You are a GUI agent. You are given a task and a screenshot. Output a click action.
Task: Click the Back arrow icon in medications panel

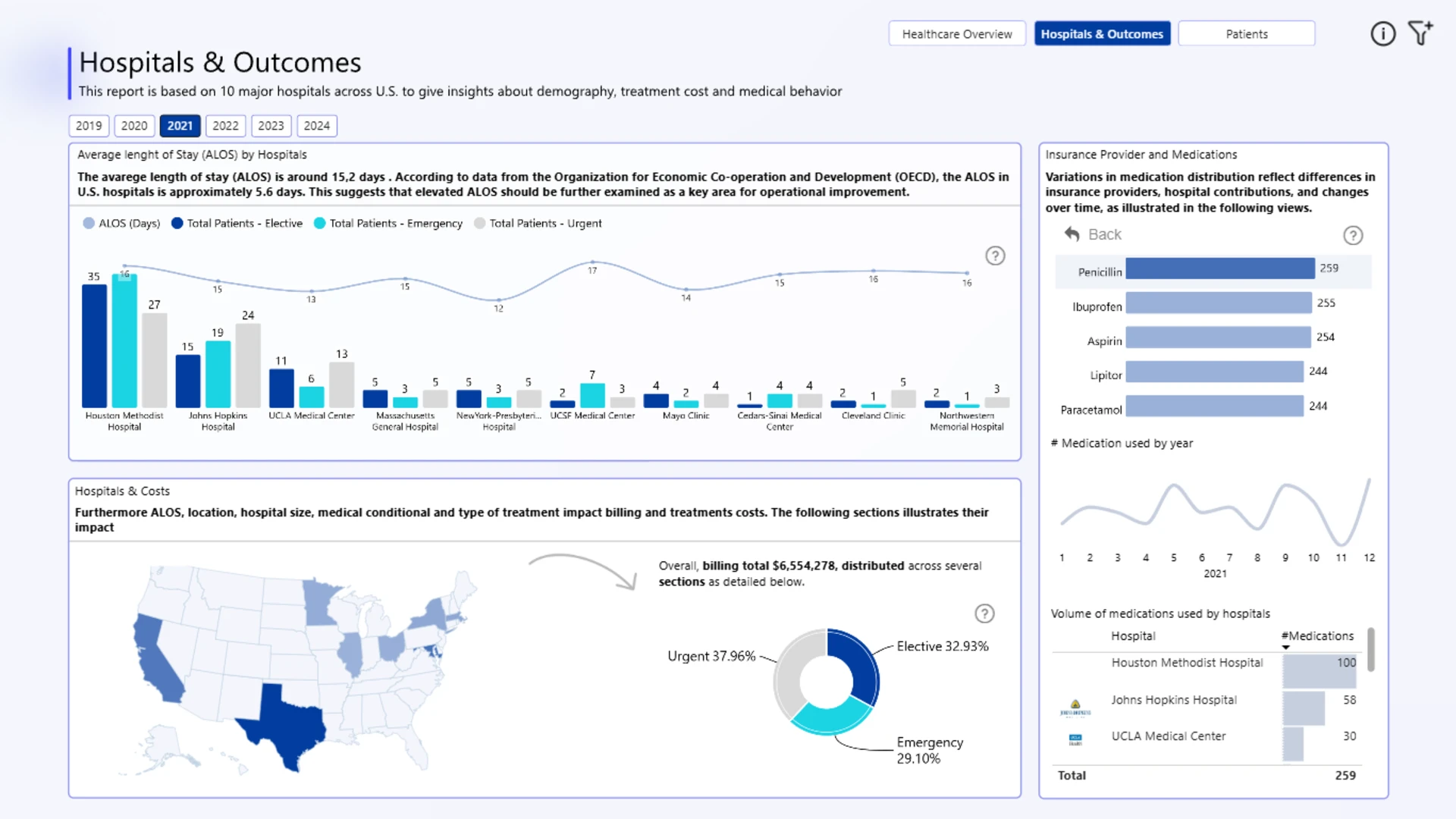(x=1072, y=234)
